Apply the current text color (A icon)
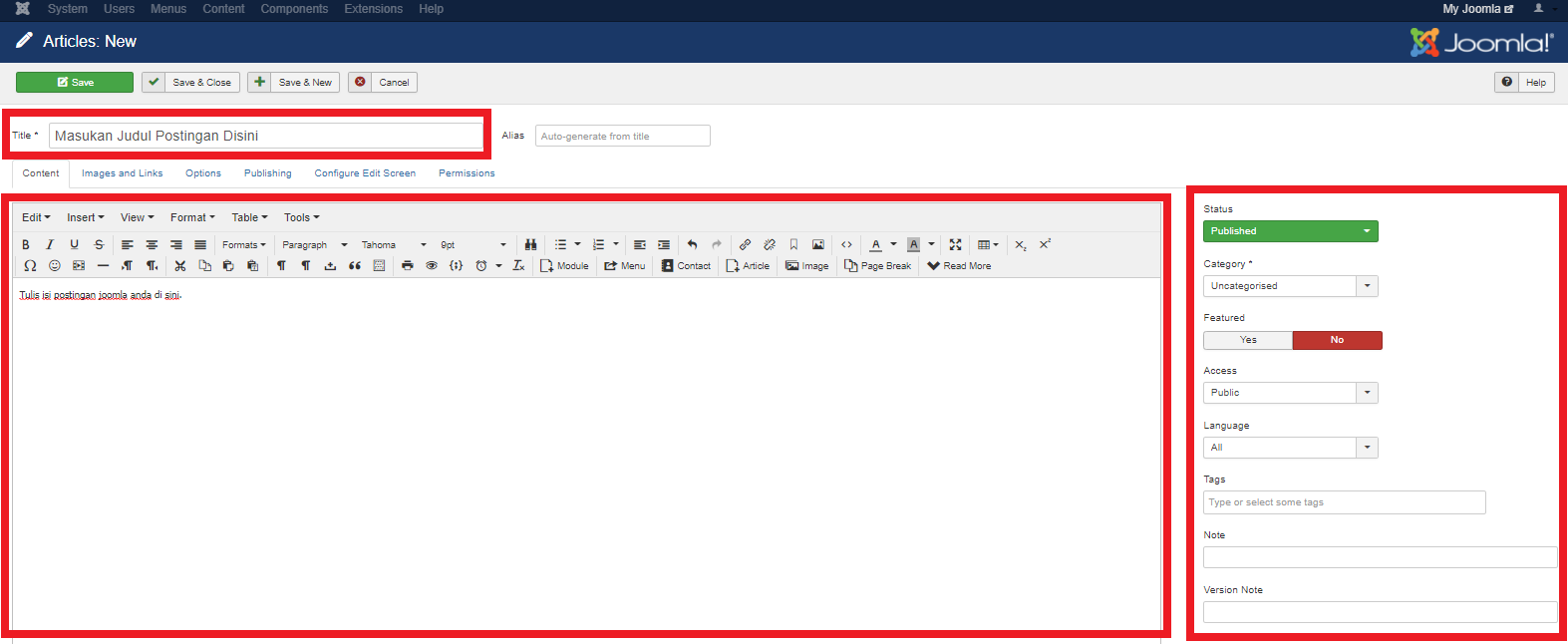Image resolution: width=1568 pixels, height=644 pixels. pos(875,244)
